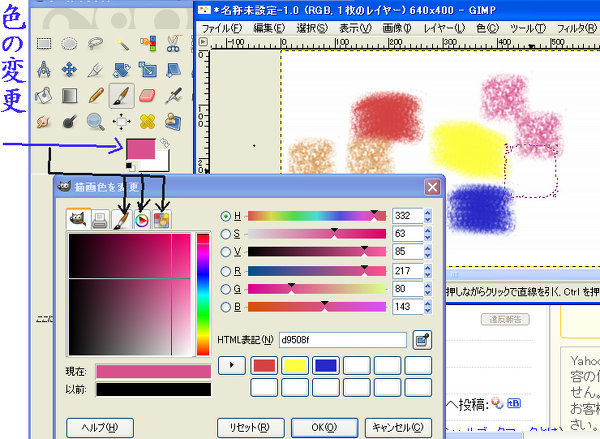Screen dimensions: 600x439
Task: Choose the yellow color history swatch
Action: tap(295, 366)
